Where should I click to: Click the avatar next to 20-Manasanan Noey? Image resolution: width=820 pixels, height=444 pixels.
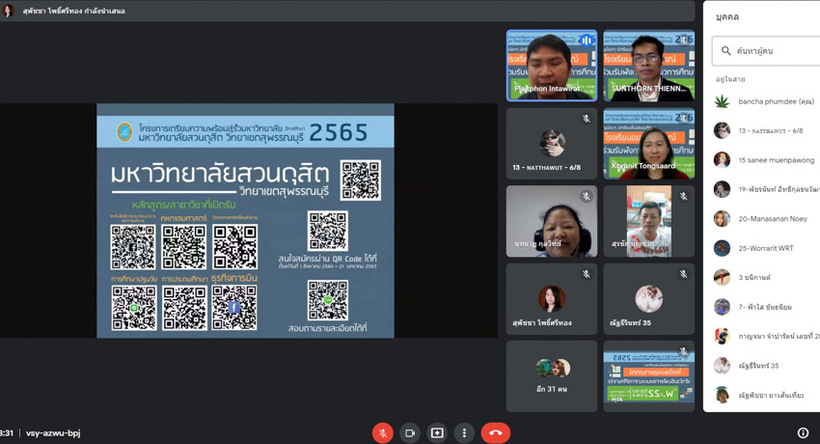(722, 219)
